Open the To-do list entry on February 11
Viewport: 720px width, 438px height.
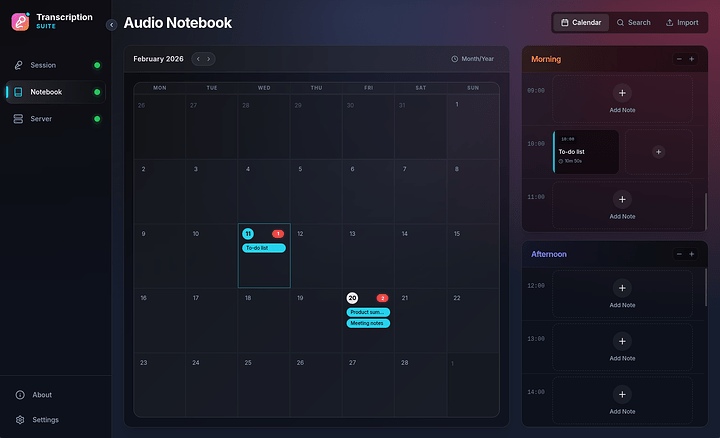pos(264,248)
